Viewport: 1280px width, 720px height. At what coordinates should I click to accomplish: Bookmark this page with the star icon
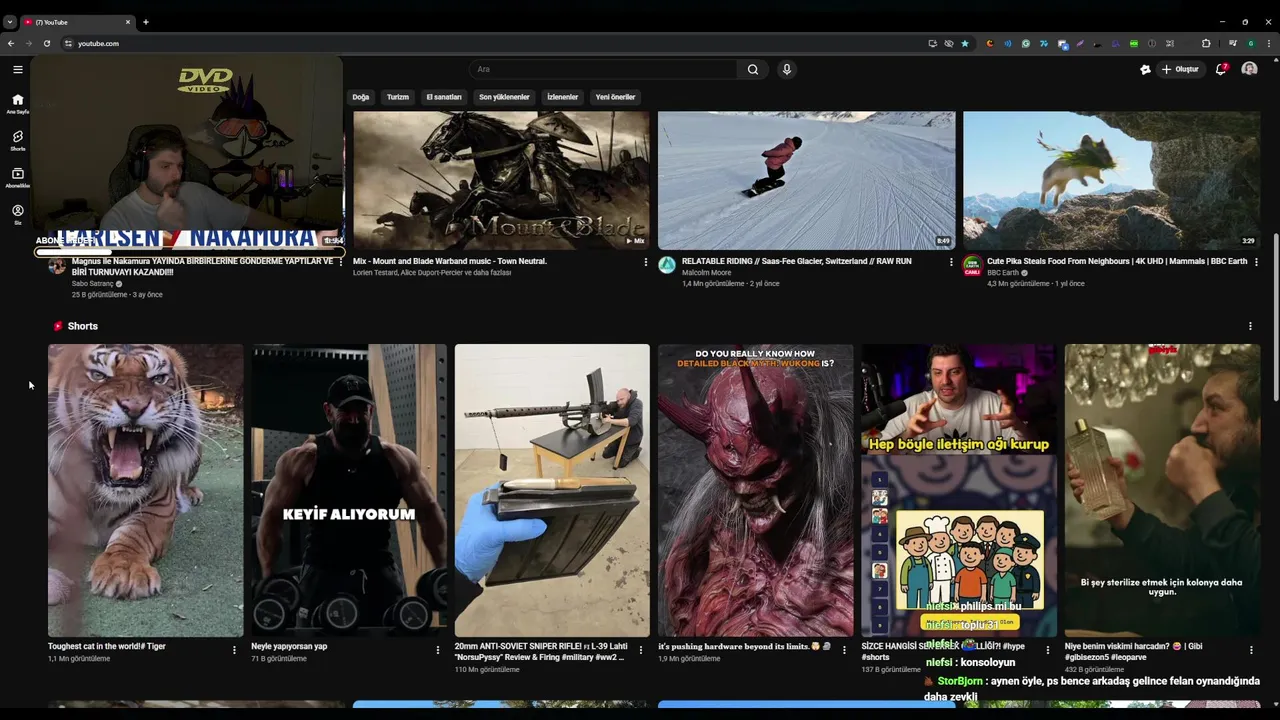click(x=965, y=43)
